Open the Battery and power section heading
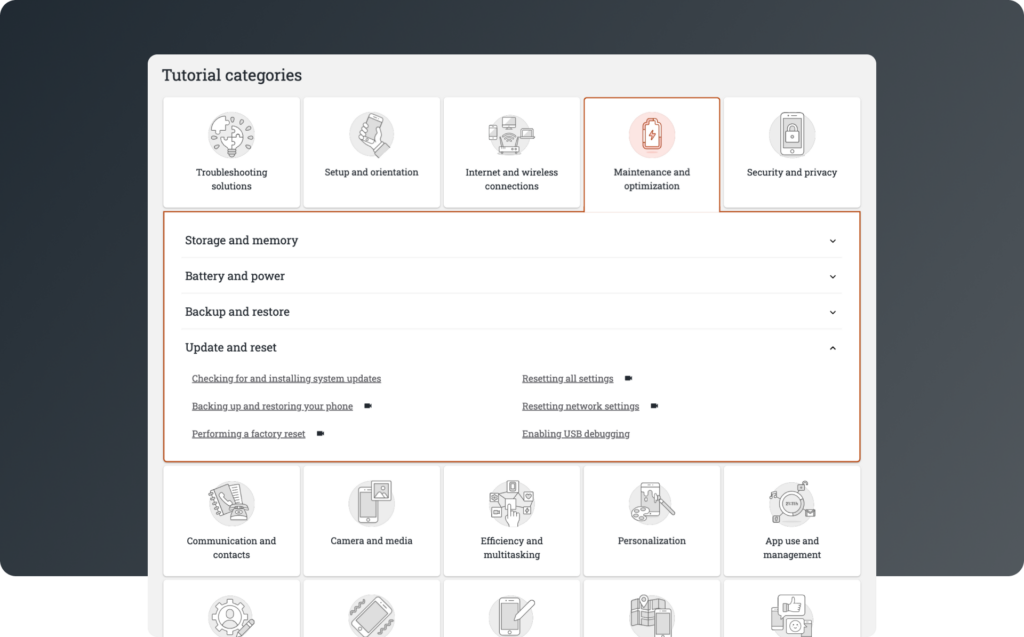The height and width of the screenshot is (637, 1024). pyautogui.click(x=234, y=276)
